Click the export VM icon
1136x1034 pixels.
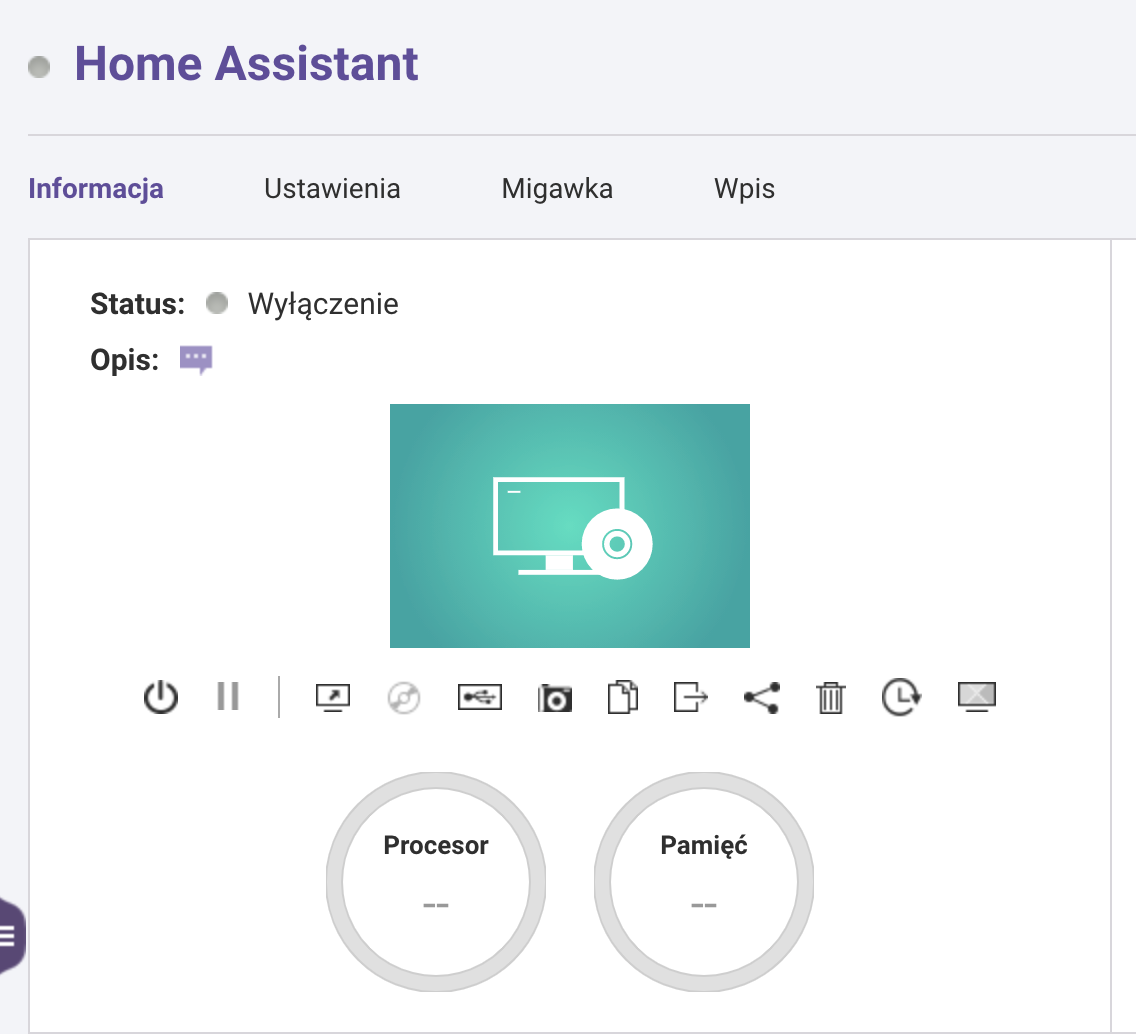coord(690,697)
